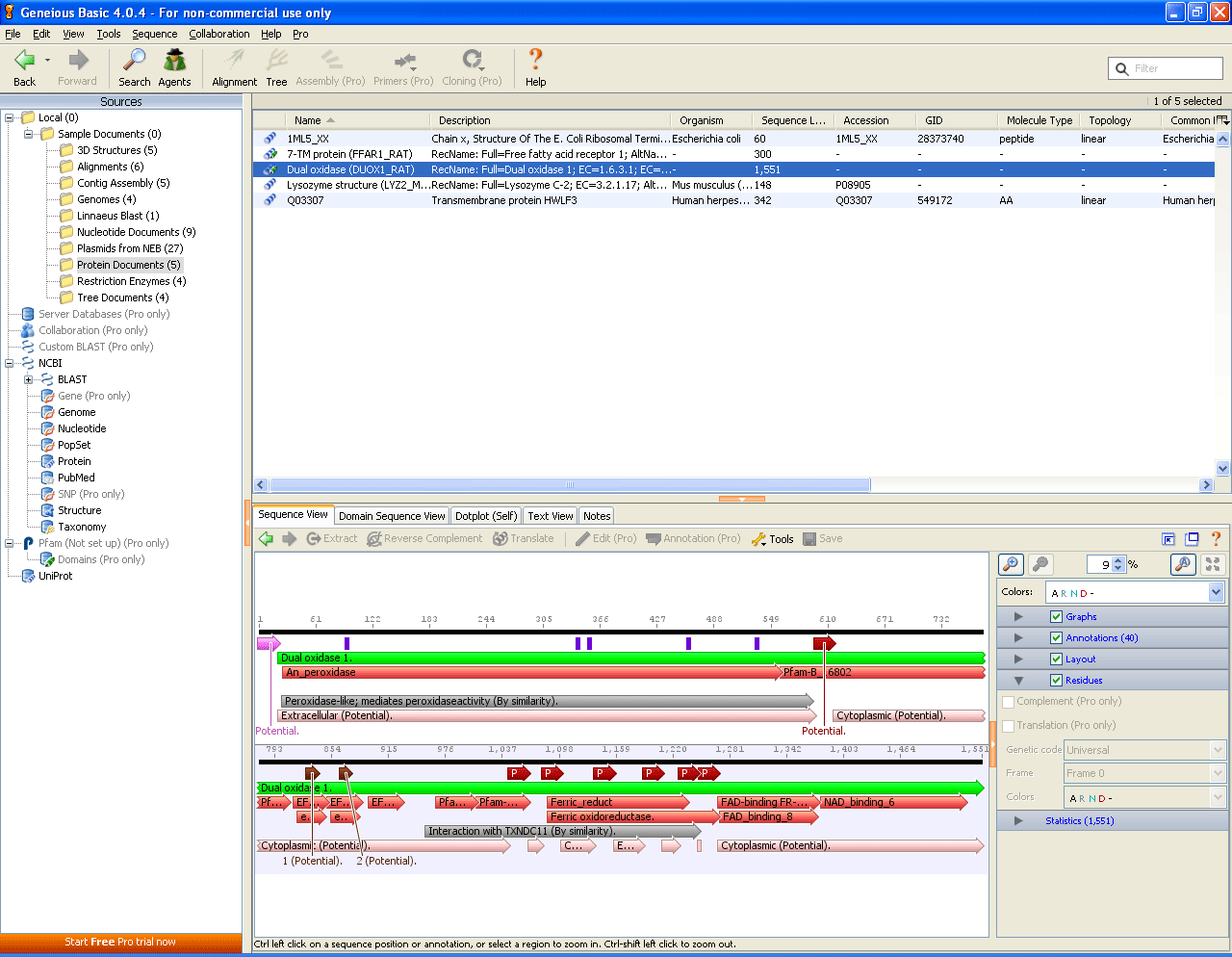
Task: Open the Search tool in toolbar
Action: point(134,68)
